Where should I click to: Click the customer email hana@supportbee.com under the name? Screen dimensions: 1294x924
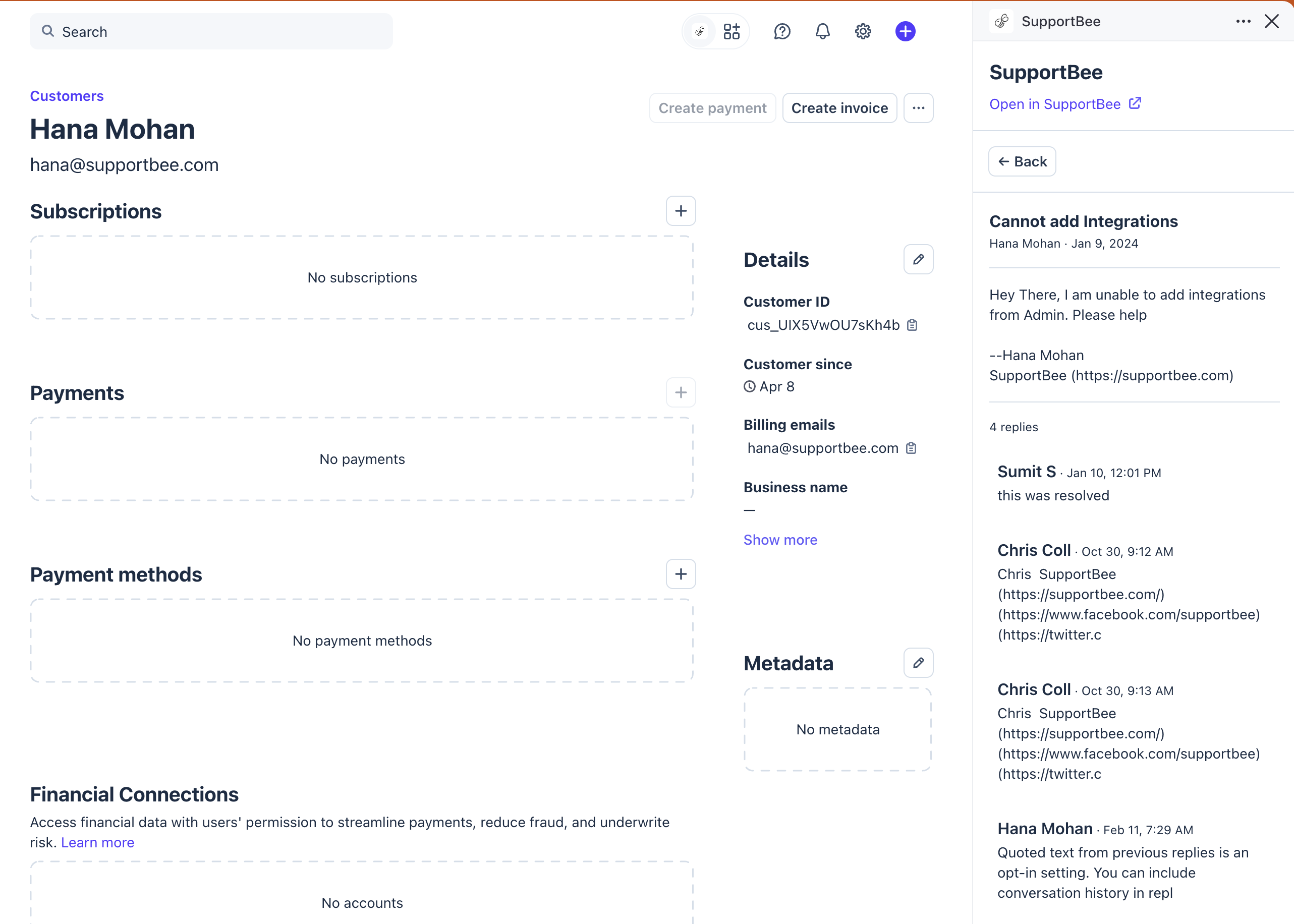pos(124,164)
